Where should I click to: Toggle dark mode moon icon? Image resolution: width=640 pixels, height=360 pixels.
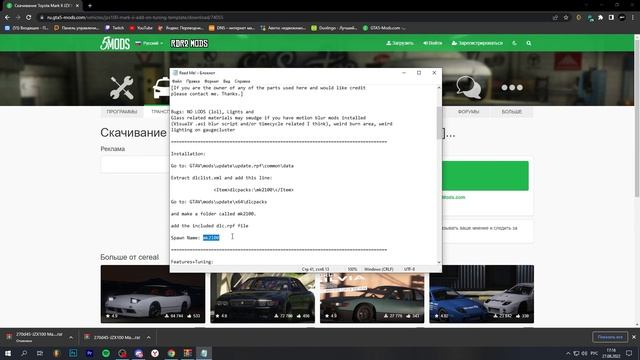[515, 43]
